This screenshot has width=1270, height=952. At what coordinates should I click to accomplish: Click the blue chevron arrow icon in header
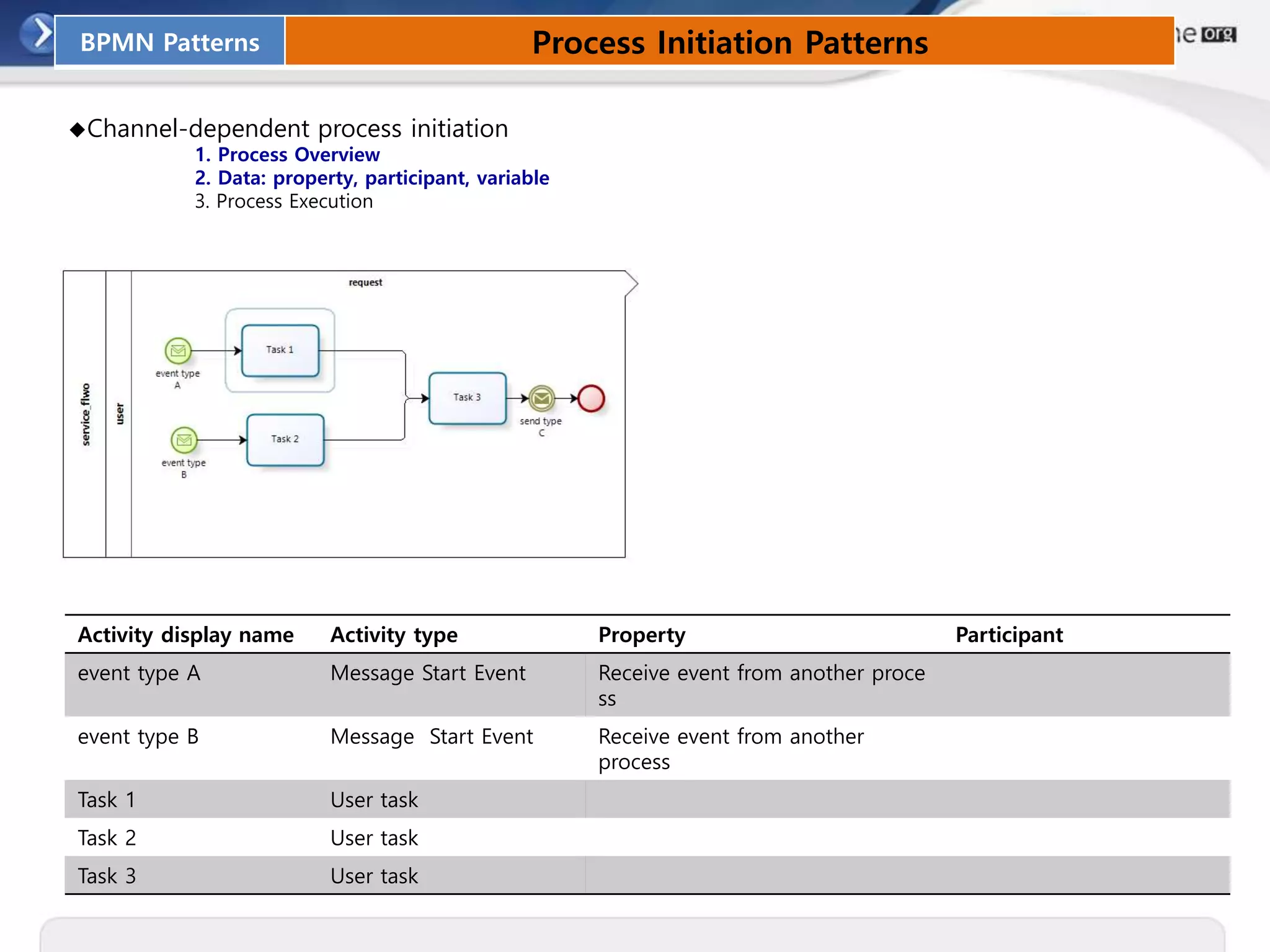point(37,33)
